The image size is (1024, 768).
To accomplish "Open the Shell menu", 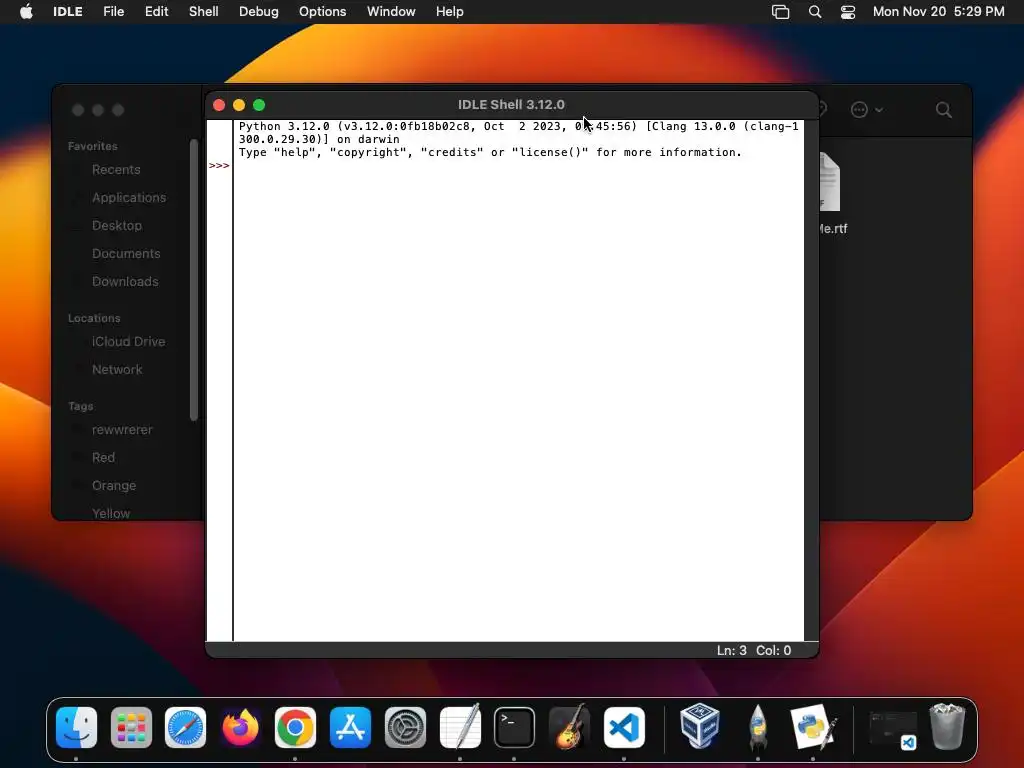I will [204, 12].
